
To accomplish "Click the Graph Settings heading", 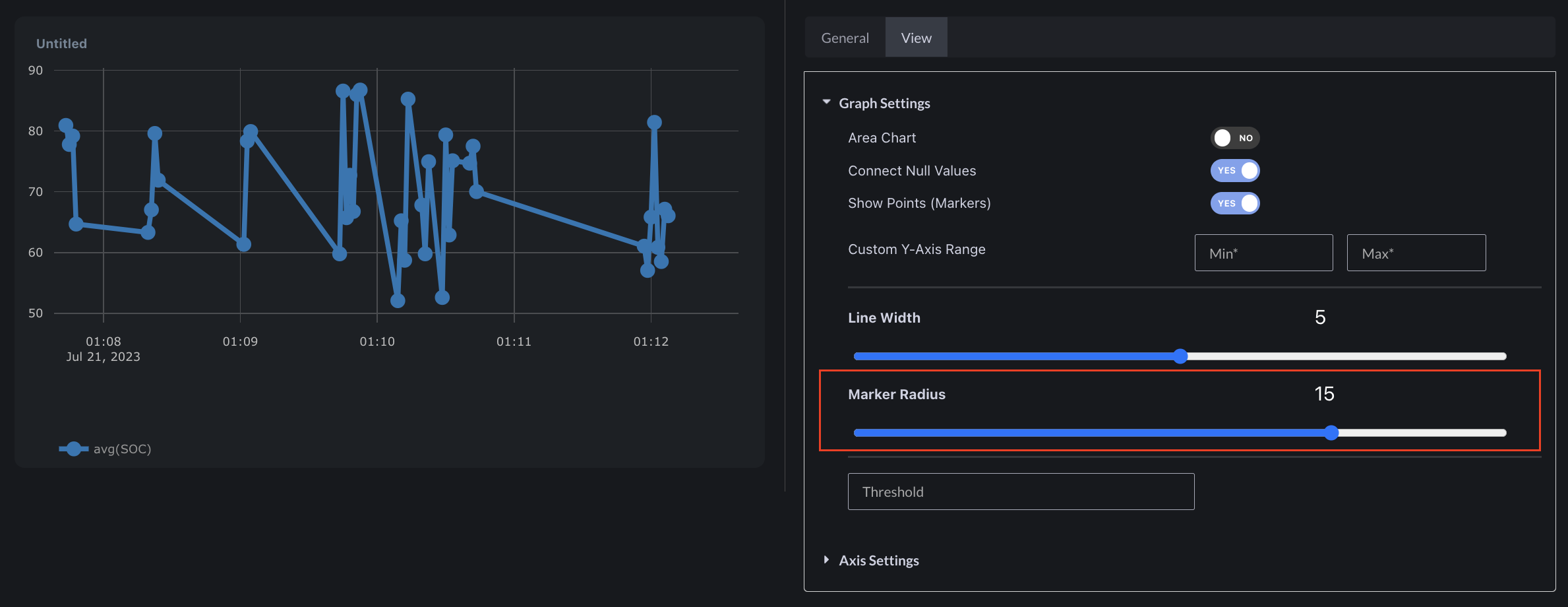I will tap(884, 103).
